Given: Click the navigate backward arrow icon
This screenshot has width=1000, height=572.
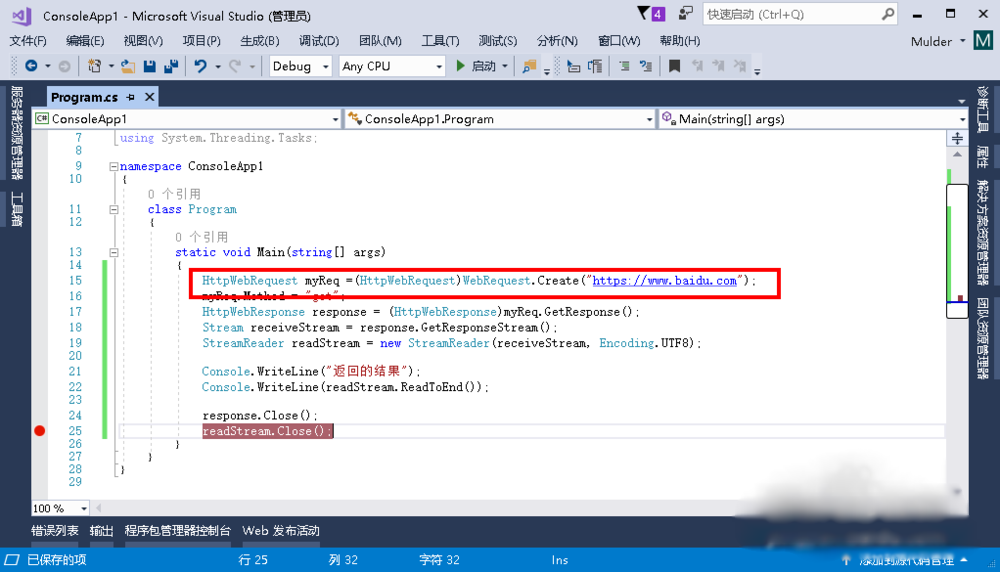Looking at the screenshot, I should point(31,66).
